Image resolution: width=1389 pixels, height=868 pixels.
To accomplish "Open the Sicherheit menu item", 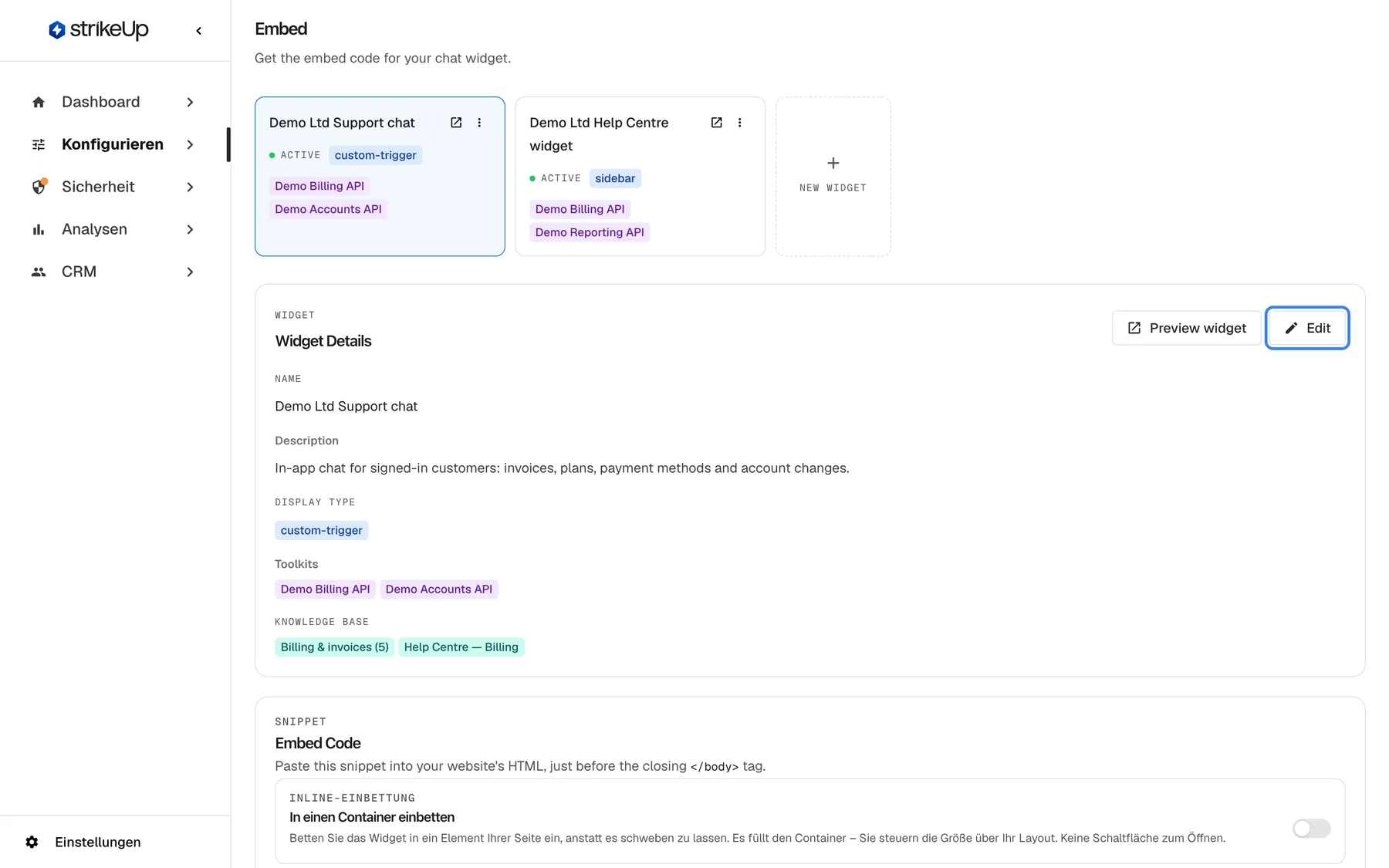I will point(114,187).
